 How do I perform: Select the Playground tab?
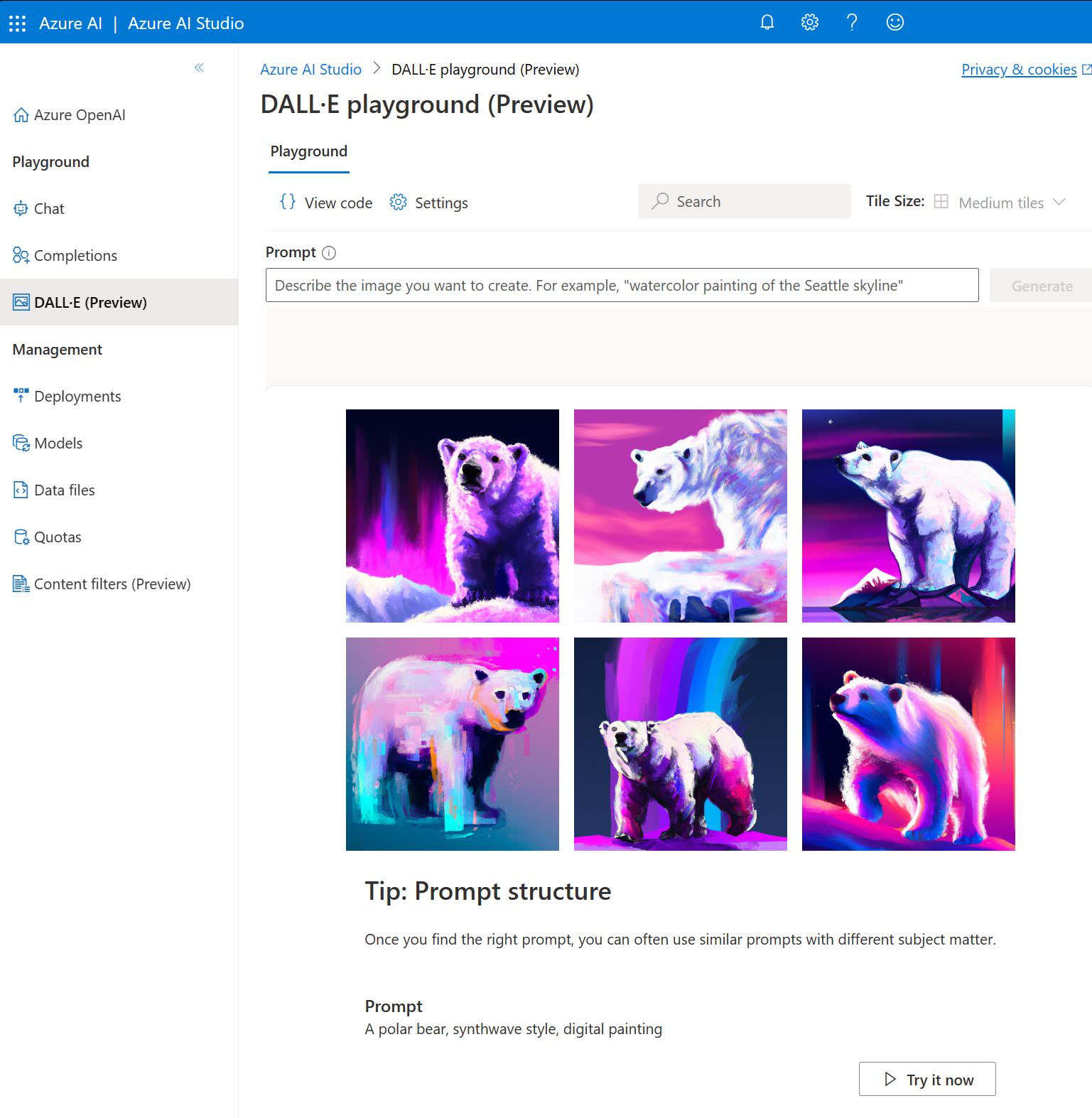tap(309, 152)
